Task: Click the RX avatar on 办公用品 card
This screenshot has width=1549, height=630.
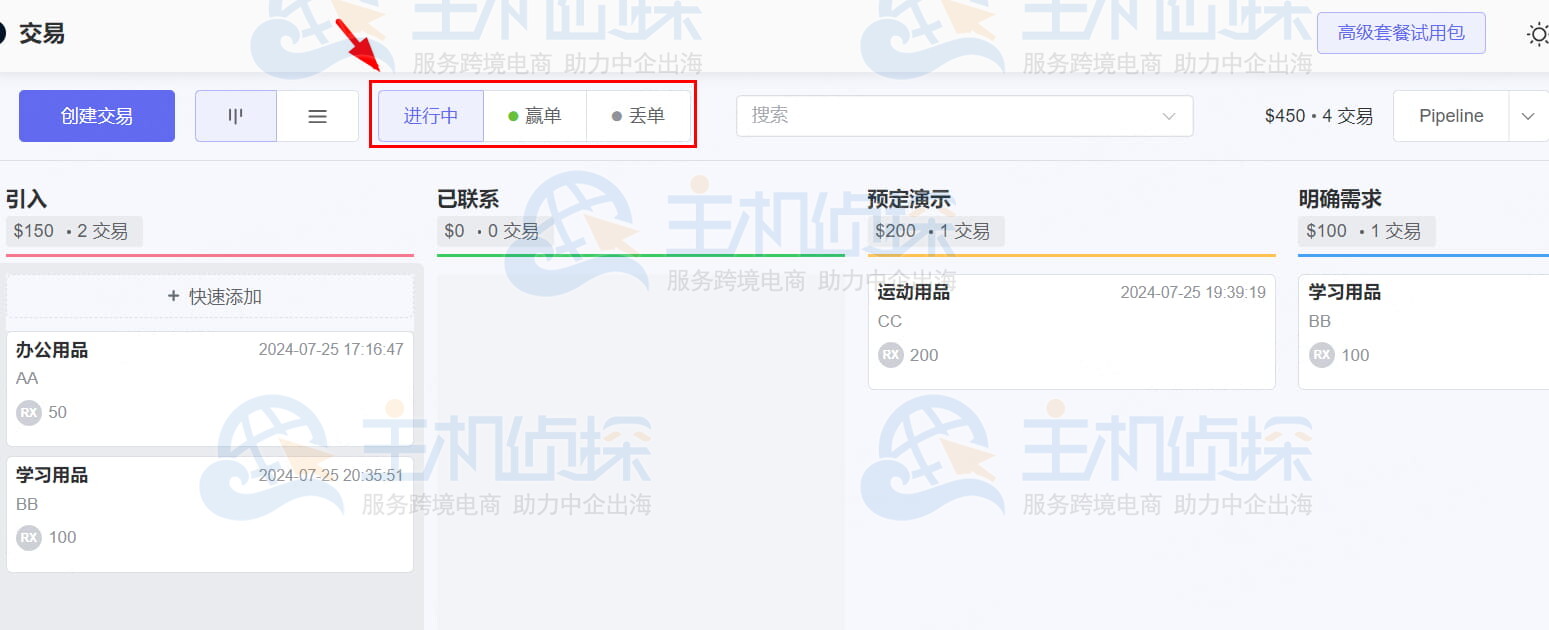Action: click(x=28, y=412)
